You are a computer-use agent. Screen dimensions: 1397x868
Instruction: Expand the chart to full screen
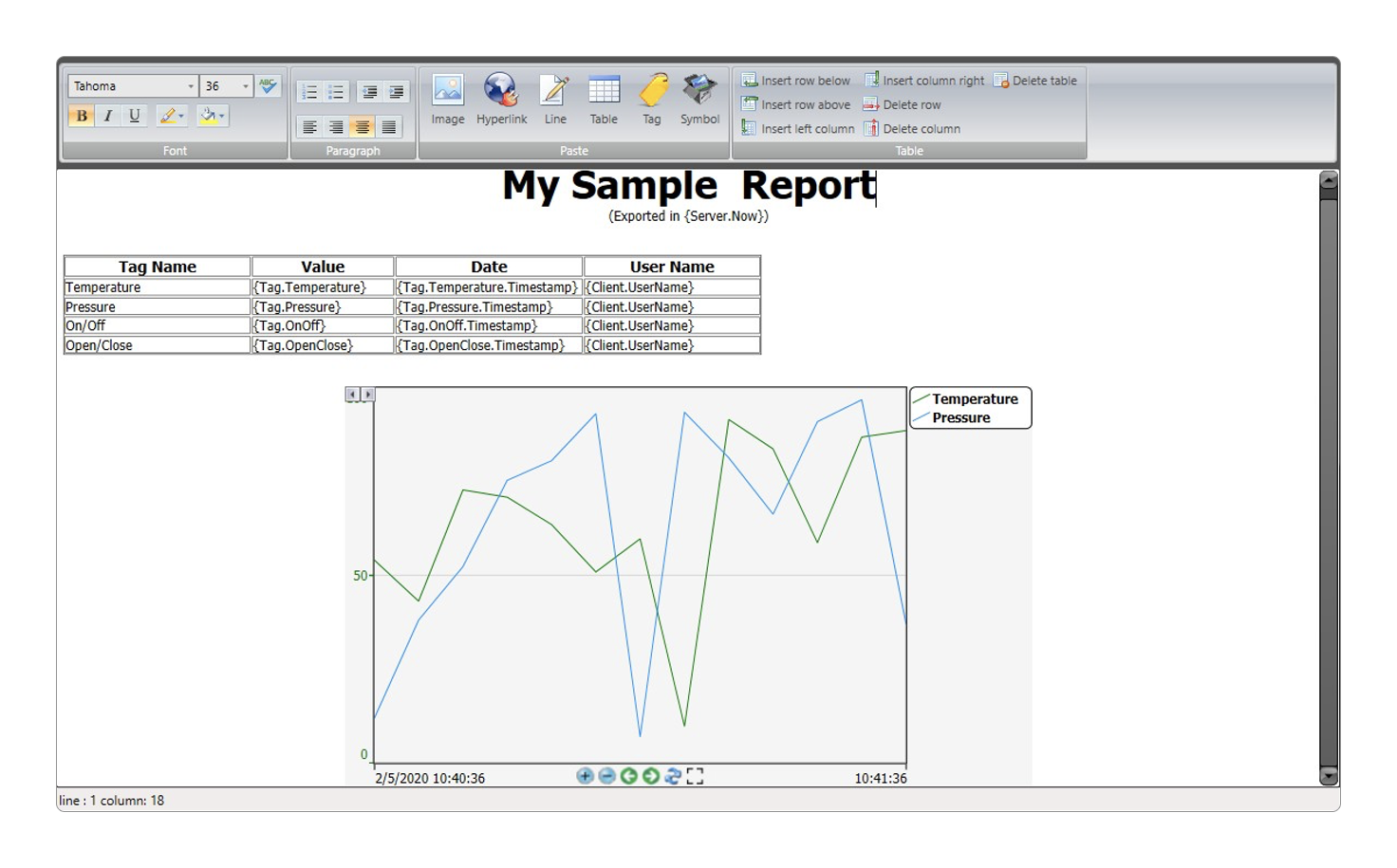point(695,777)
